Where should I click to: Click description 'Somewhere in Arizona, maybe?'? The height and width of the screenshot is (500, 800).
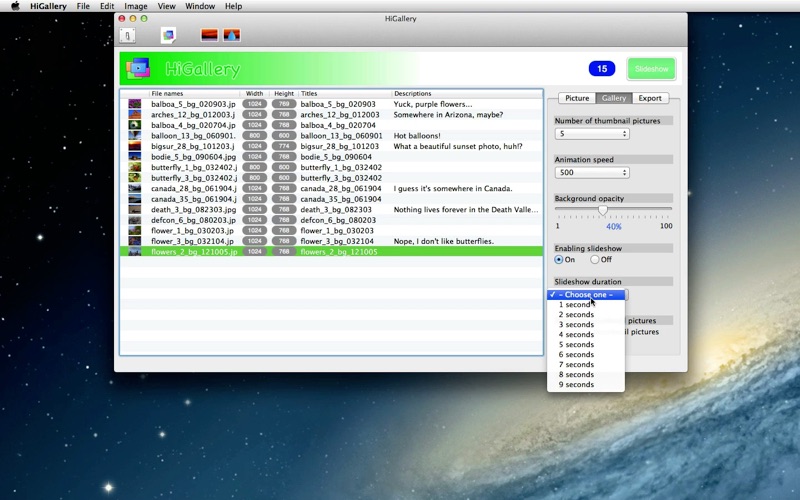pyautogui.click(x=448, y=115)
